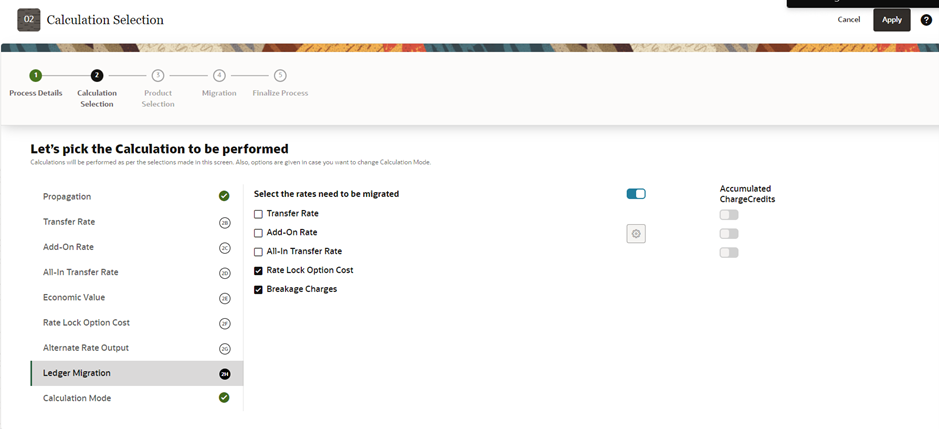
Task: Uncheck the Breakage Charges checkbox
Action: 258,289
